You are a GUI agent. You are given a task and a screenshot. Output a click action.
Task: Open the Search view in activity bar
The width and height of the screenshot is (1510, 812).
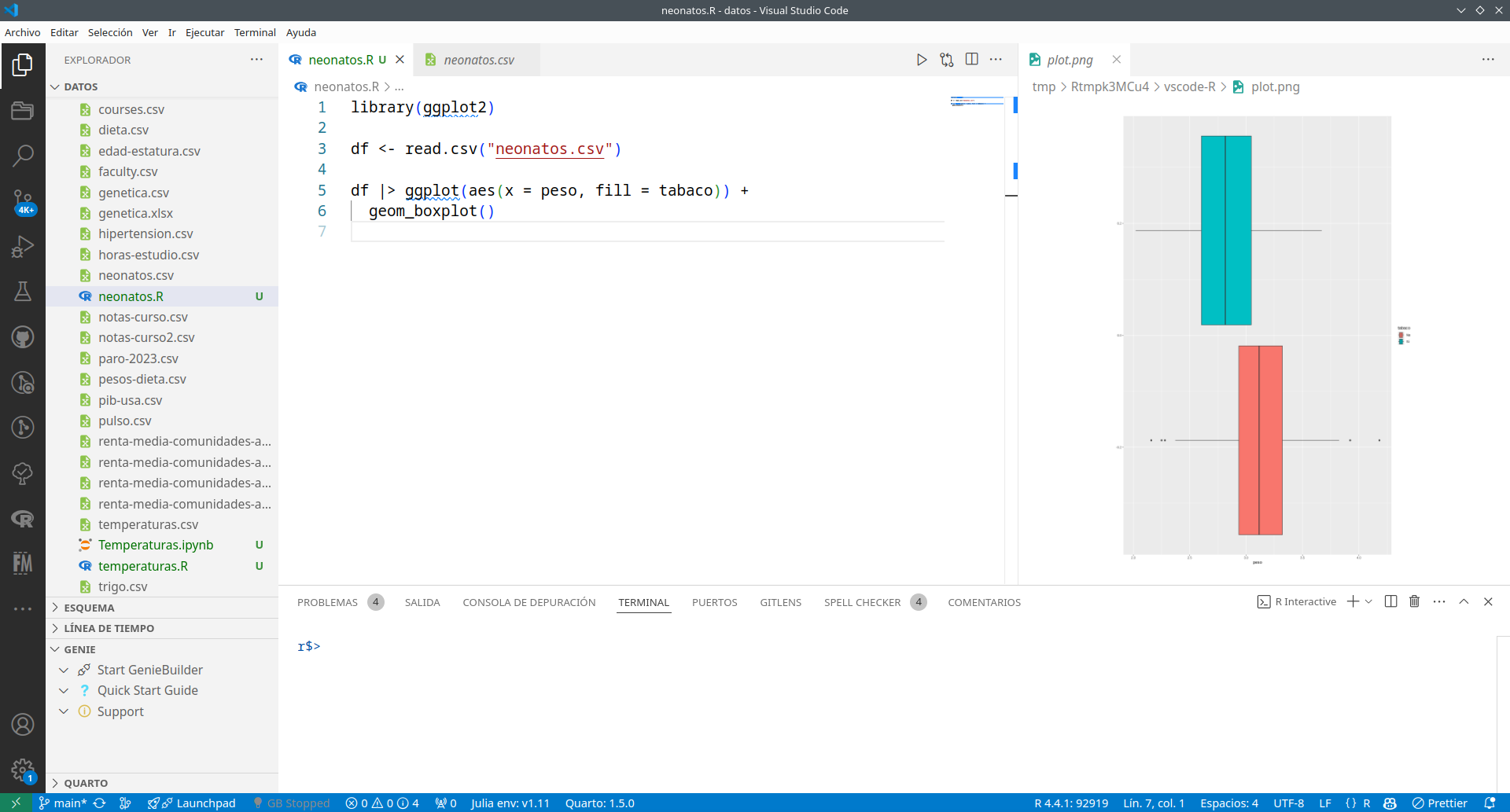(23, 155)
